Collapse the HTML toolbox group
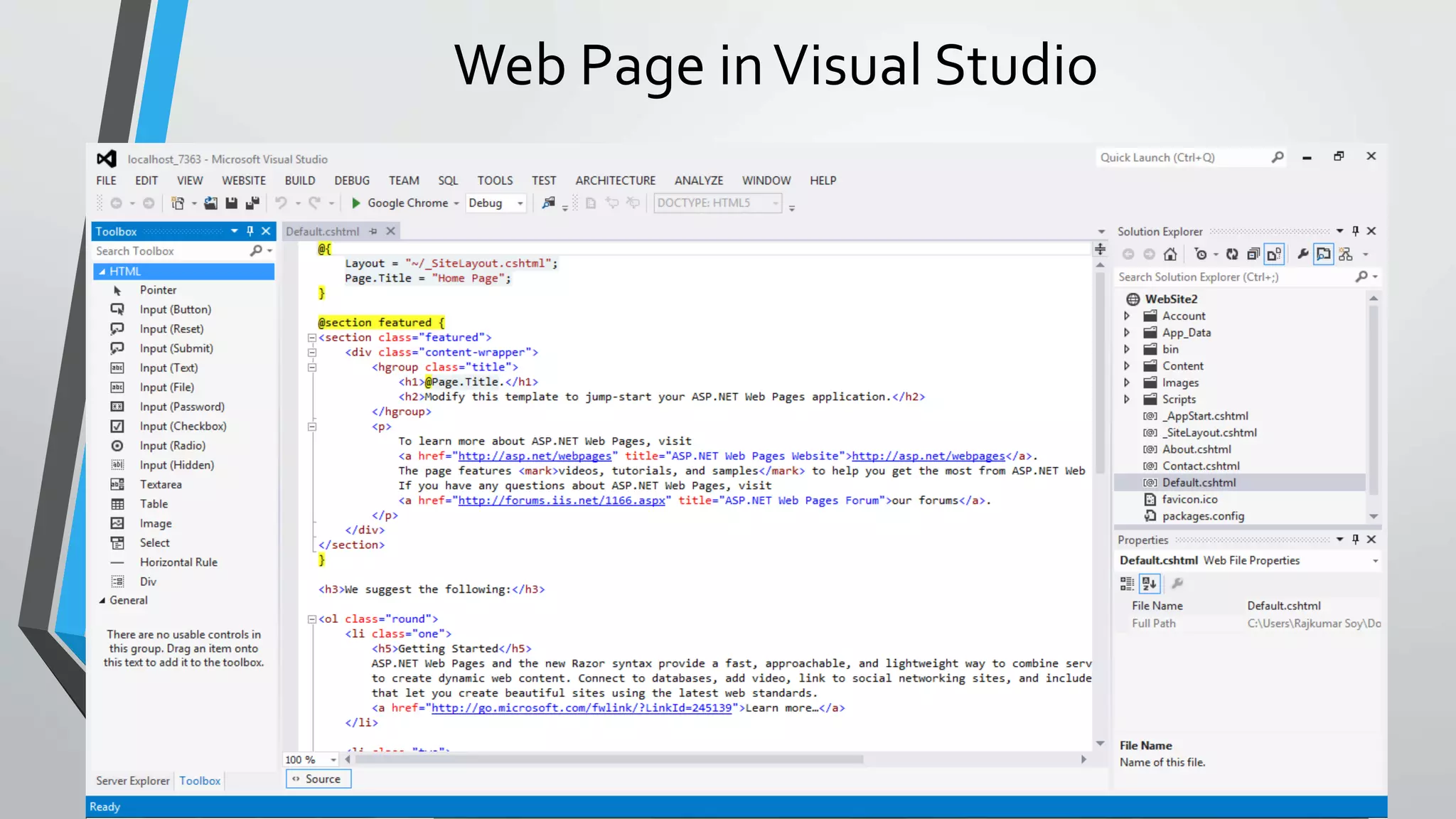 102,272
